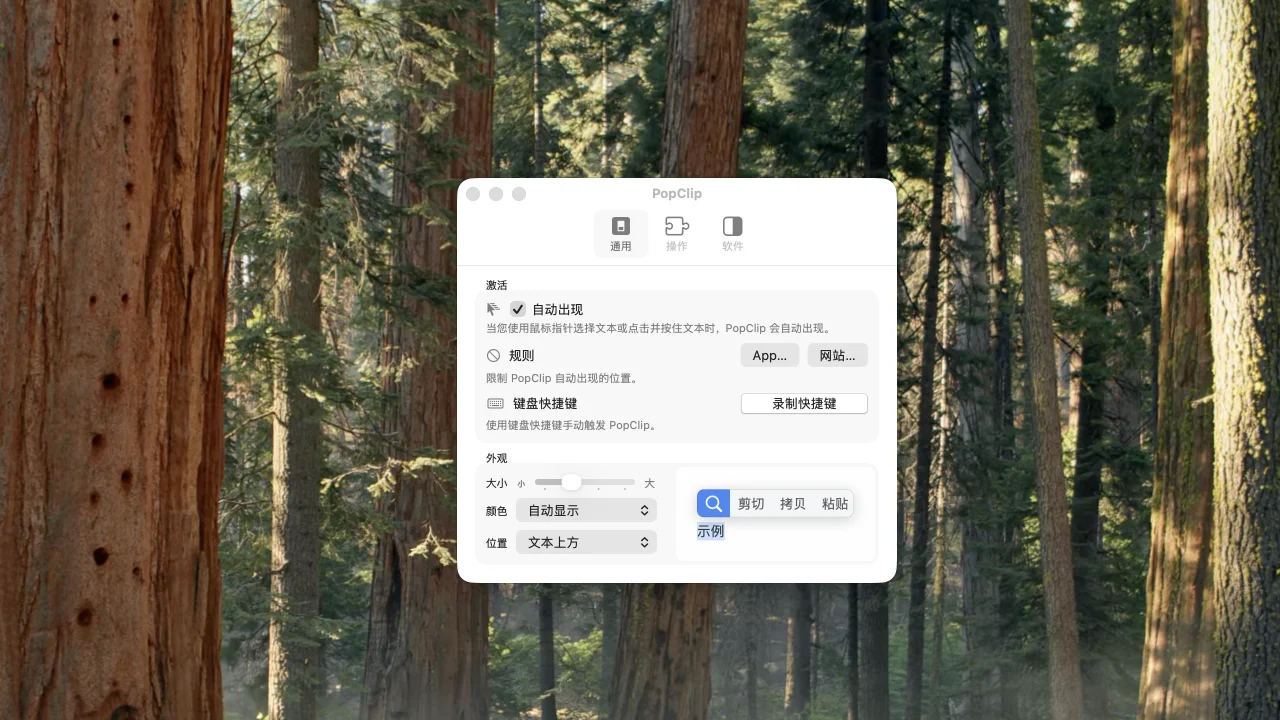Expand the 位置 dropdown showing 文本上方

[x=586, y=542]
